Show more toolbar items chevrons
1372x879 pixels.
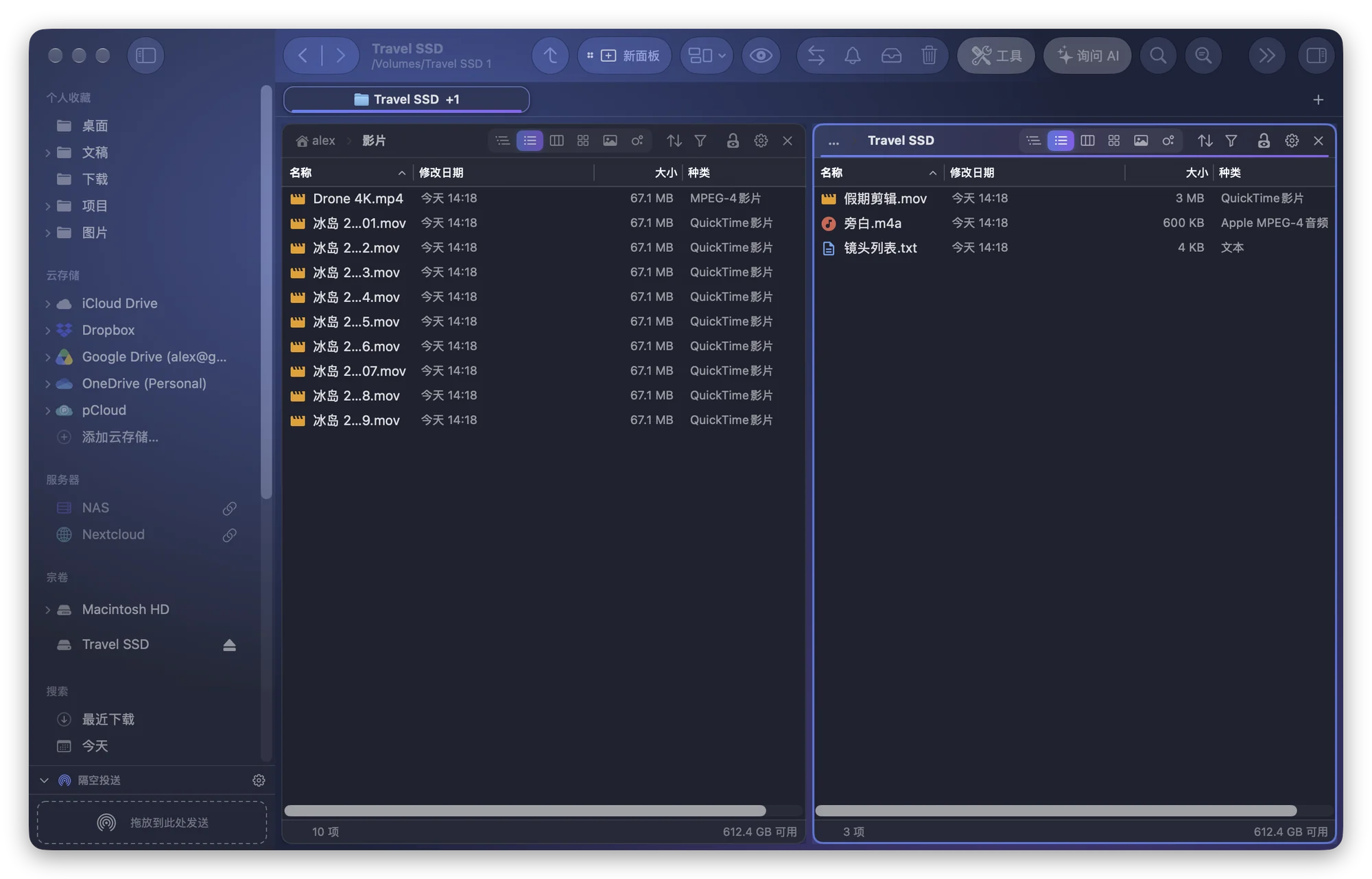pos(1266,56)
